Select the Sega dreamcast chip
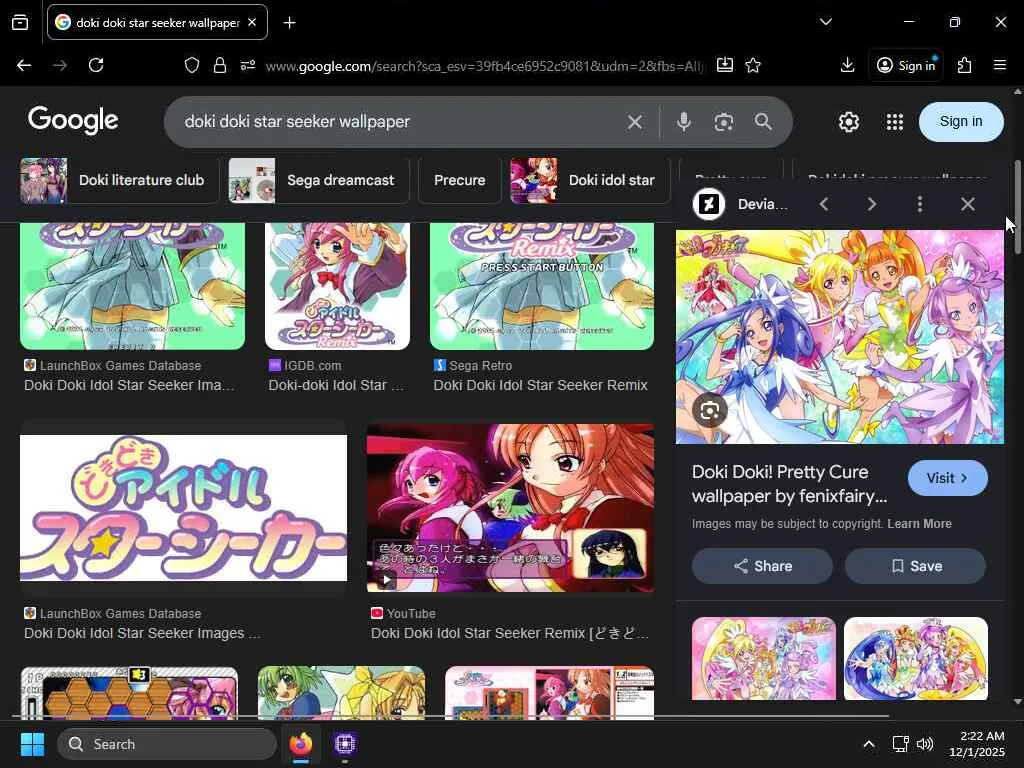1024x768 pixels. click(319, 180)
